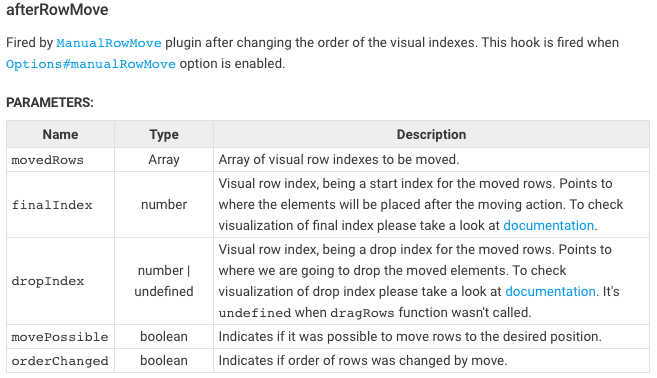
Task: Click the movedRows description text
Action: coord(339,160)
